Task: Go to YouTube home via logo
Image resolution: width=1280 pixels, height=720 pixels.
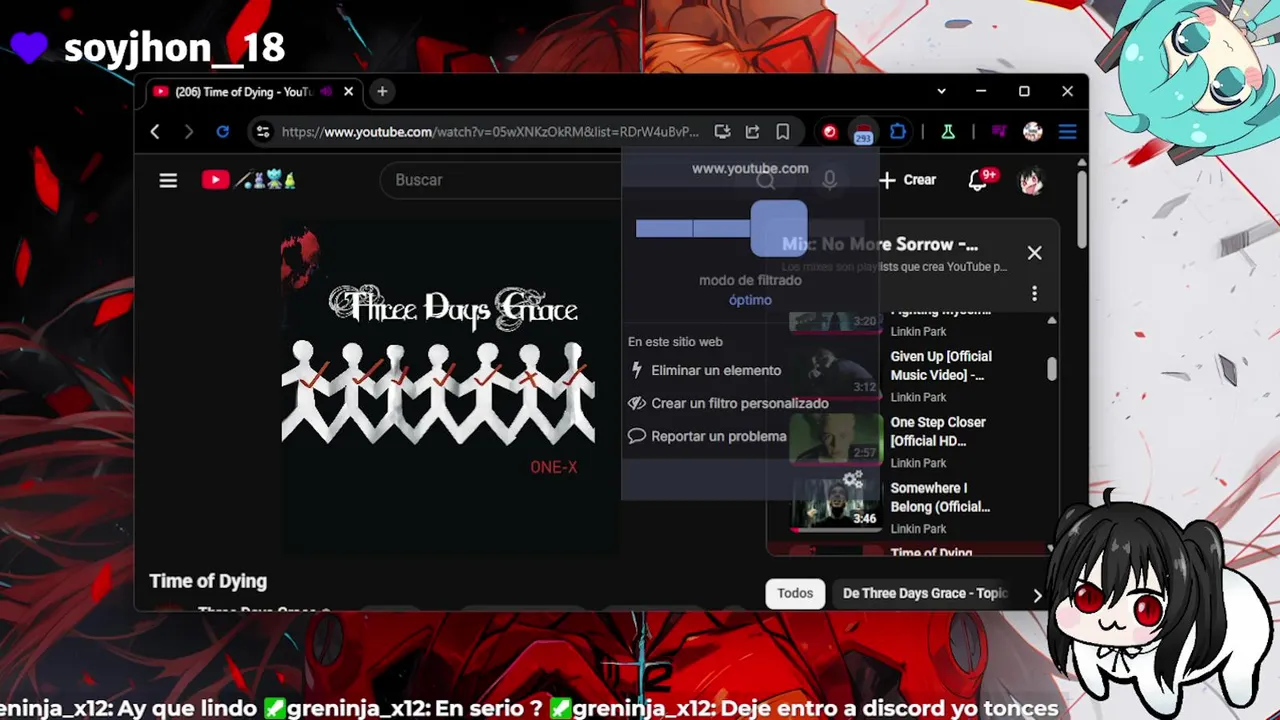Action: [x=215, y=180]
